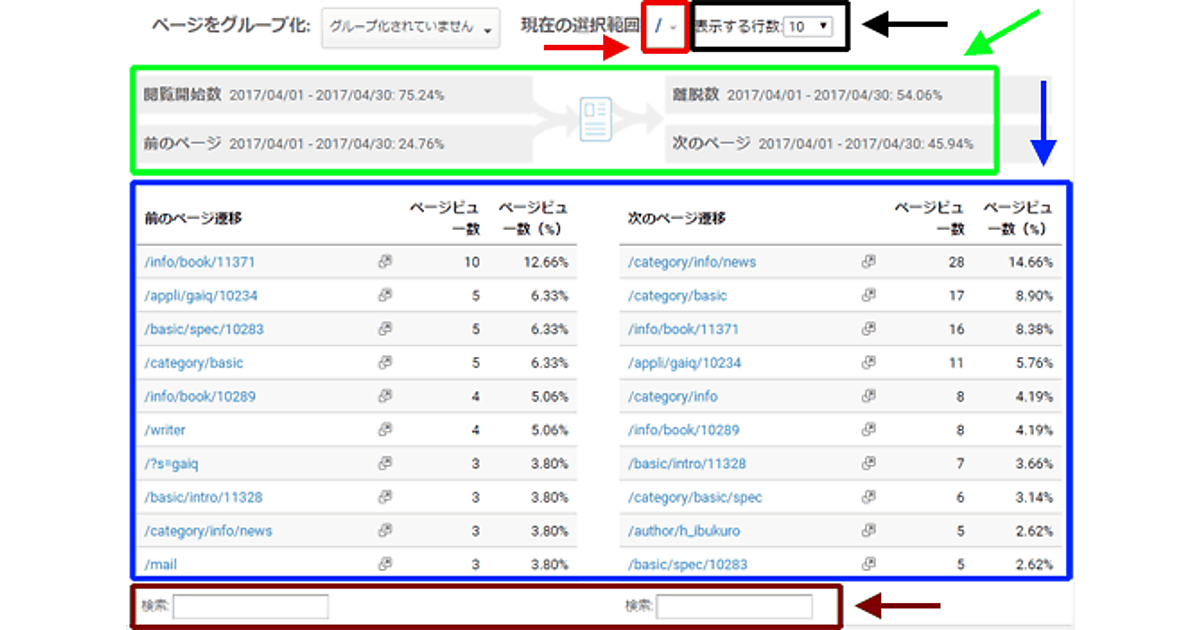Open the rows-to-display dropdown showing 10

click(808, 27)
